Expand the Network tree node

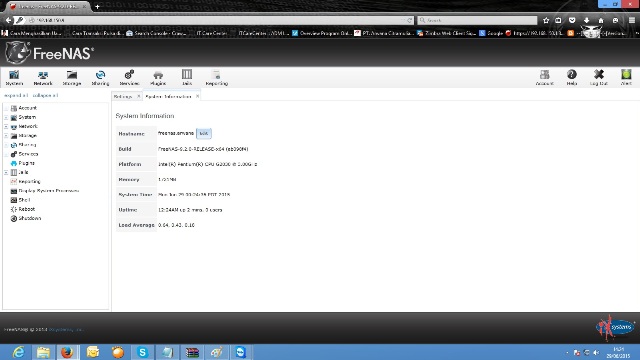(x=6, y=127)
